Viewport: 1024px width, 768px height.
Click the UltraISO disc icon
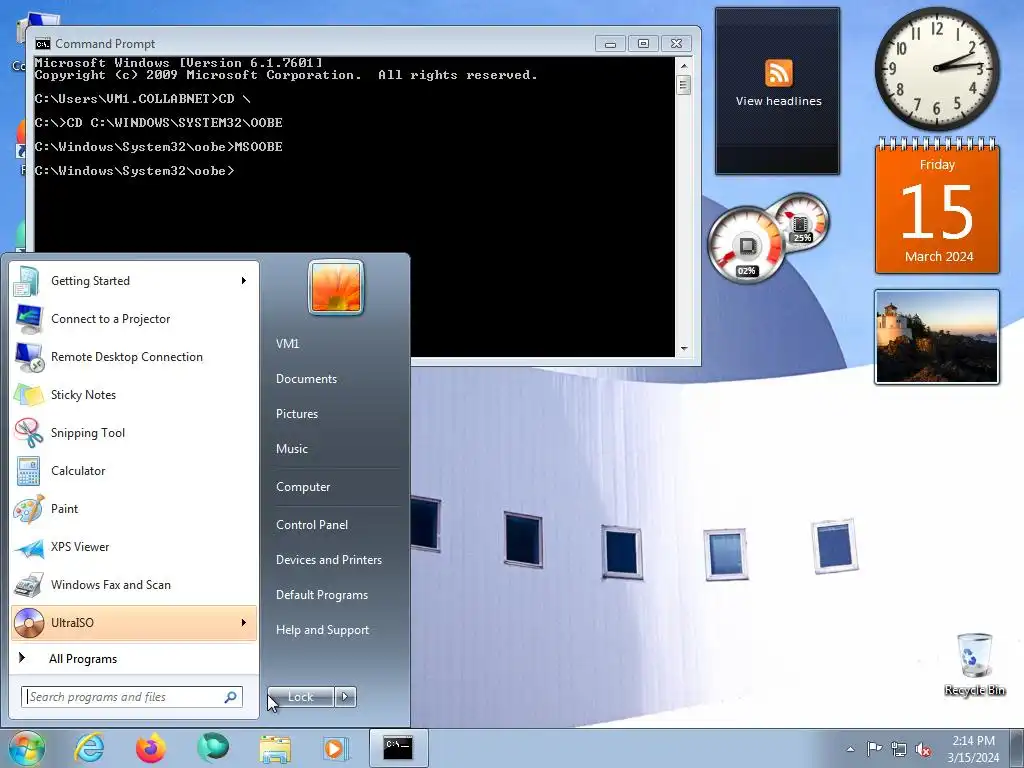click(29, 623)
